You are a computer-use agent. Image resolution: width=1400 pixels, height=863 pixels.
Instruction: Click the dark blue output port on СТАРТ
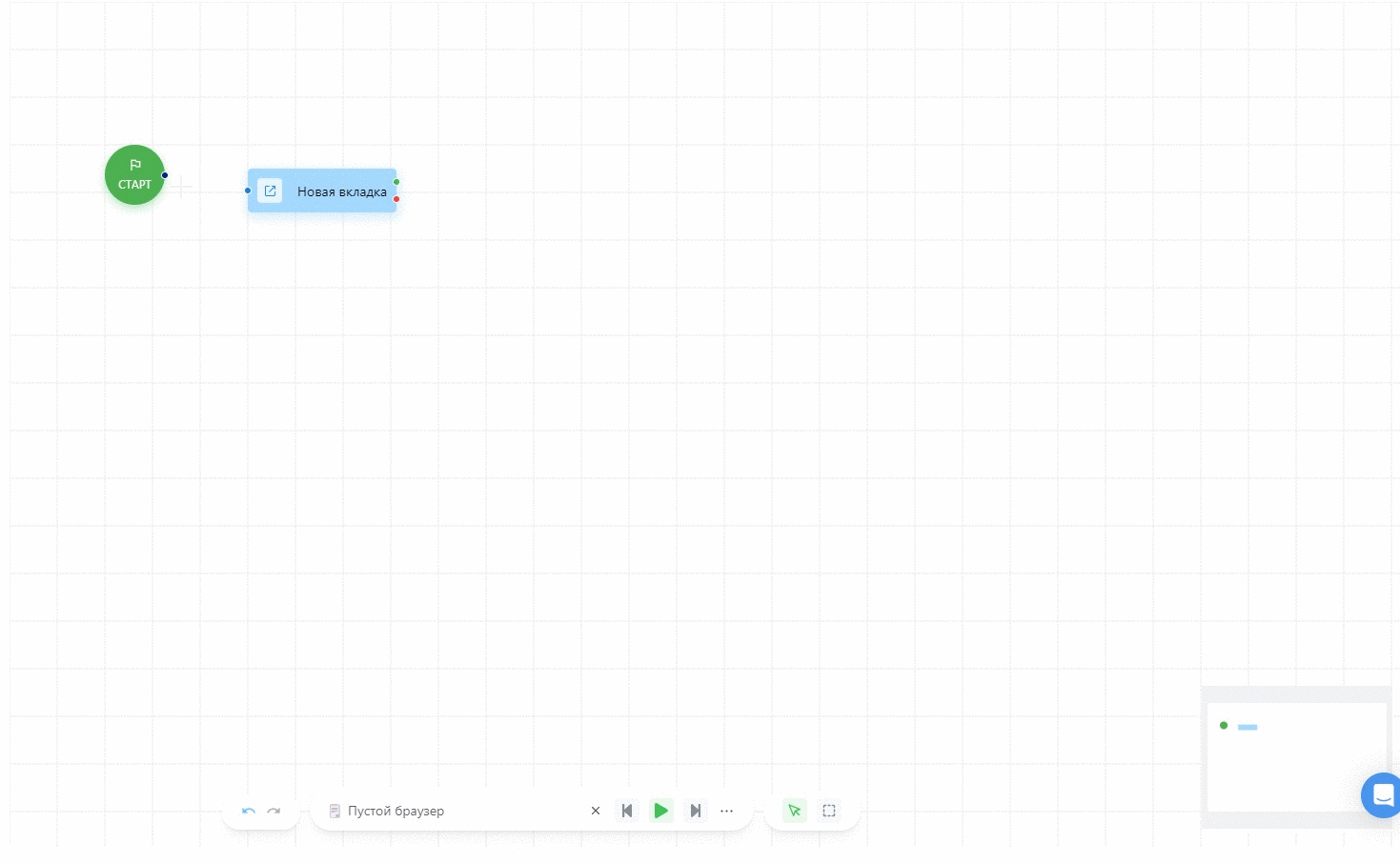point(165,175)
